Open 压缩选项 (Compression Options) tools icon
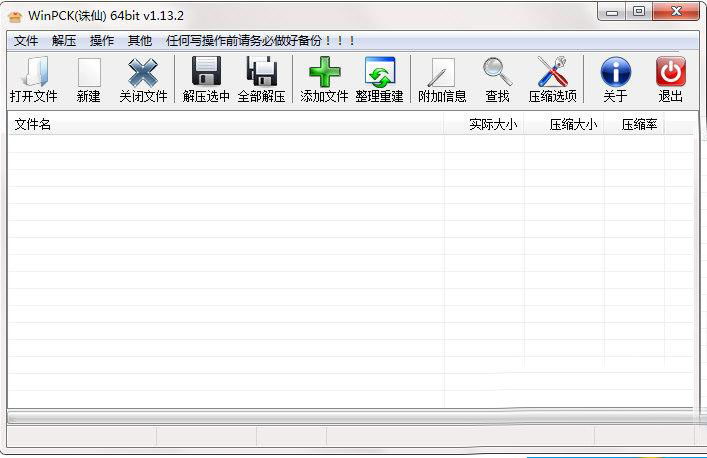Image resolution: width=707 pixels, height=458 pixels. click(553, 72)
